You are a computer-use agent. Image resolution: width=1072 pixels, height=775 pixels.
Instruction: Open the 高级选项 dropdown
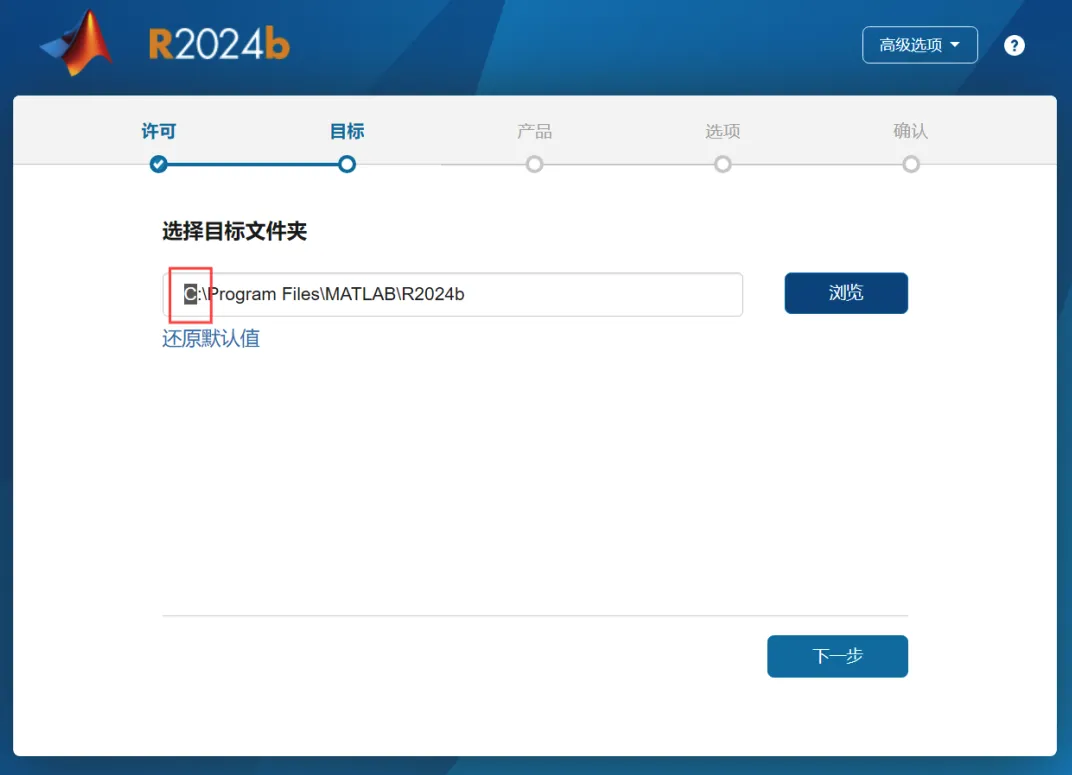tap(920, 45)
